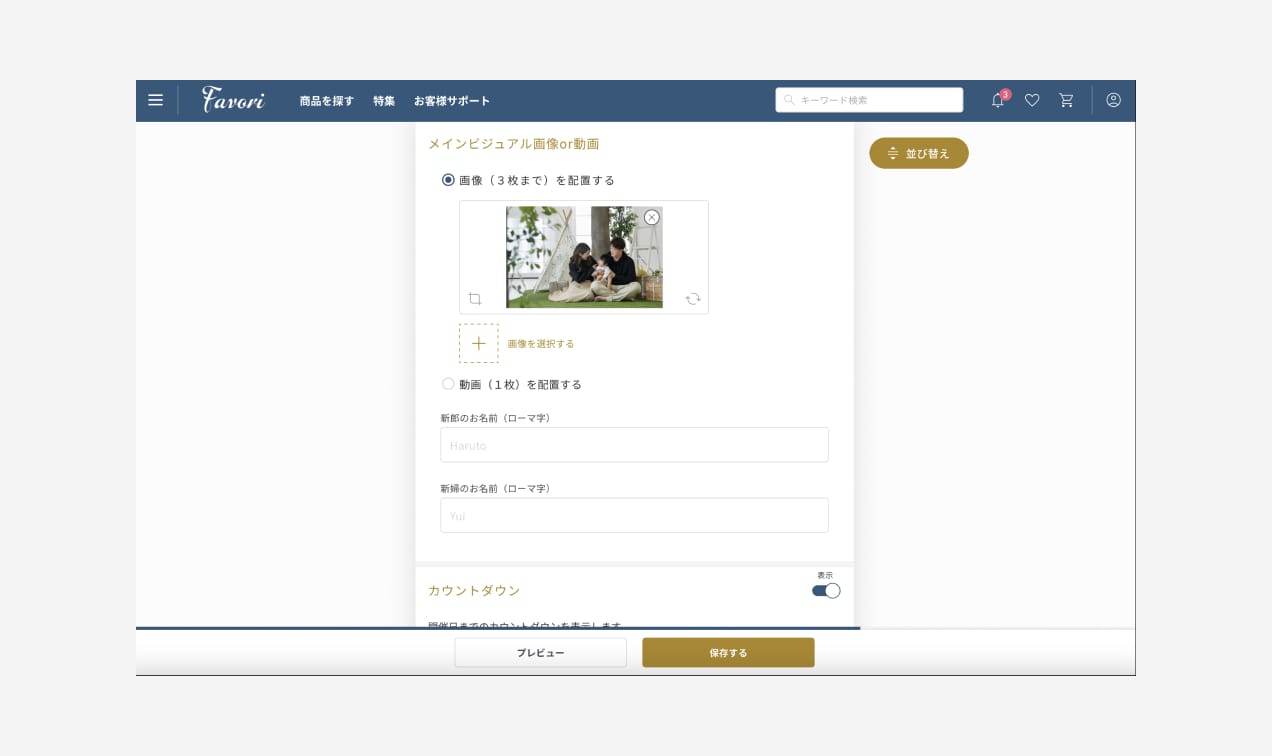Remove the uploaded family photo
Screen dimensions: 1272x756
pyautogui.click(x=652, y=217)
